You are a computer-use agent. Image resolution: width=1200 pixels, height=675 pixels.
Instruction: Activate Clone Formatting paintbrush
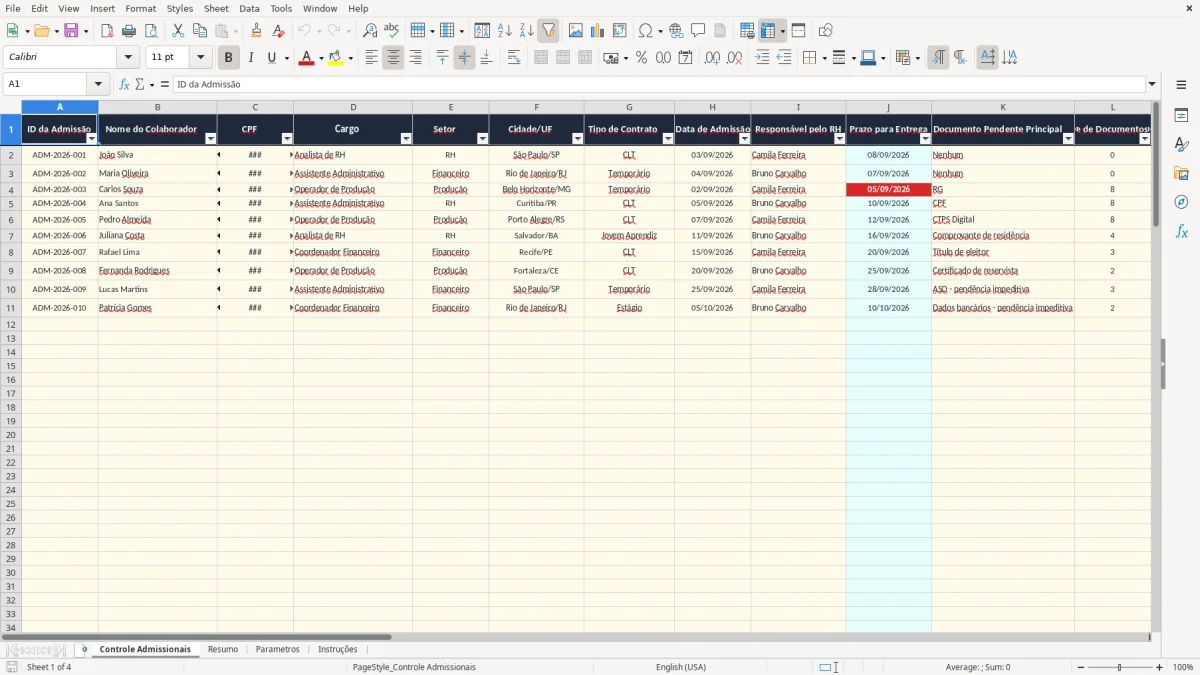[257, 31]
